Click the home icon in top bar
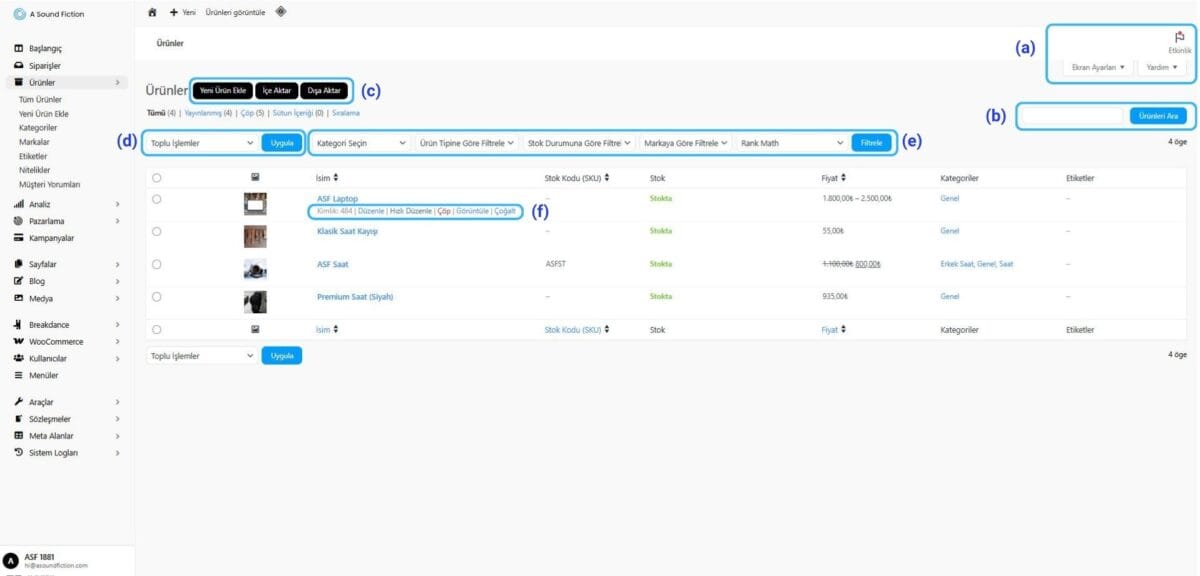 point(152,12)
